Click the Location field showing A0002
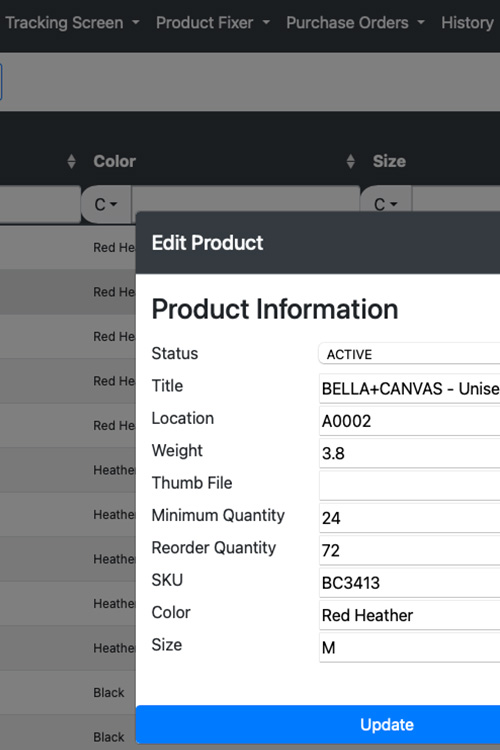Viewport: 500px width, 750px height. 410,421
